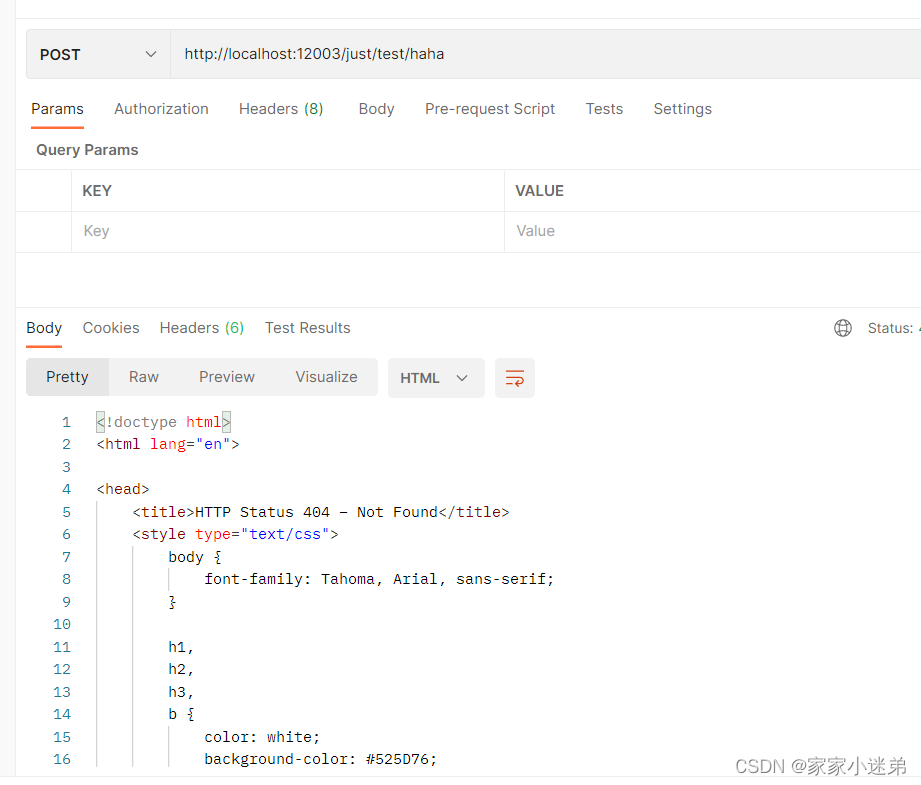Click the title 404 Not Found line
The height and width of the screenshot is (785, 921).
pyautogui.click(x=321, y=512)
